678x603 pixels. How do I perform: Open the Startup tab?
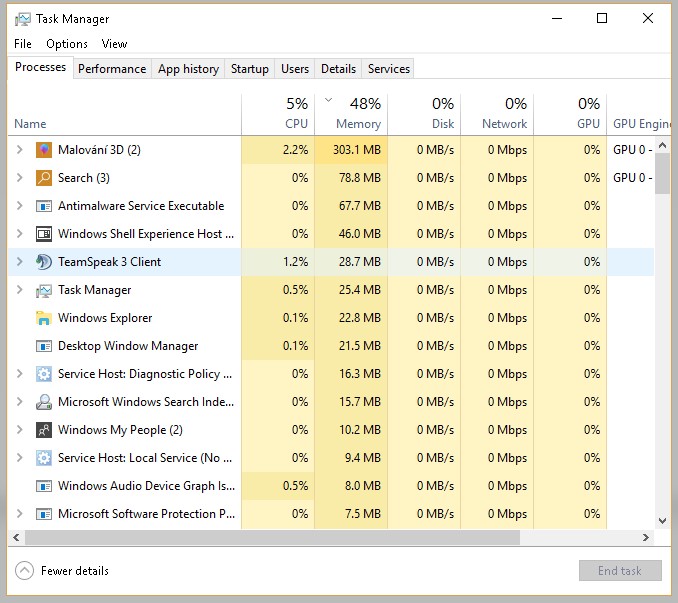tap(249, 69)
